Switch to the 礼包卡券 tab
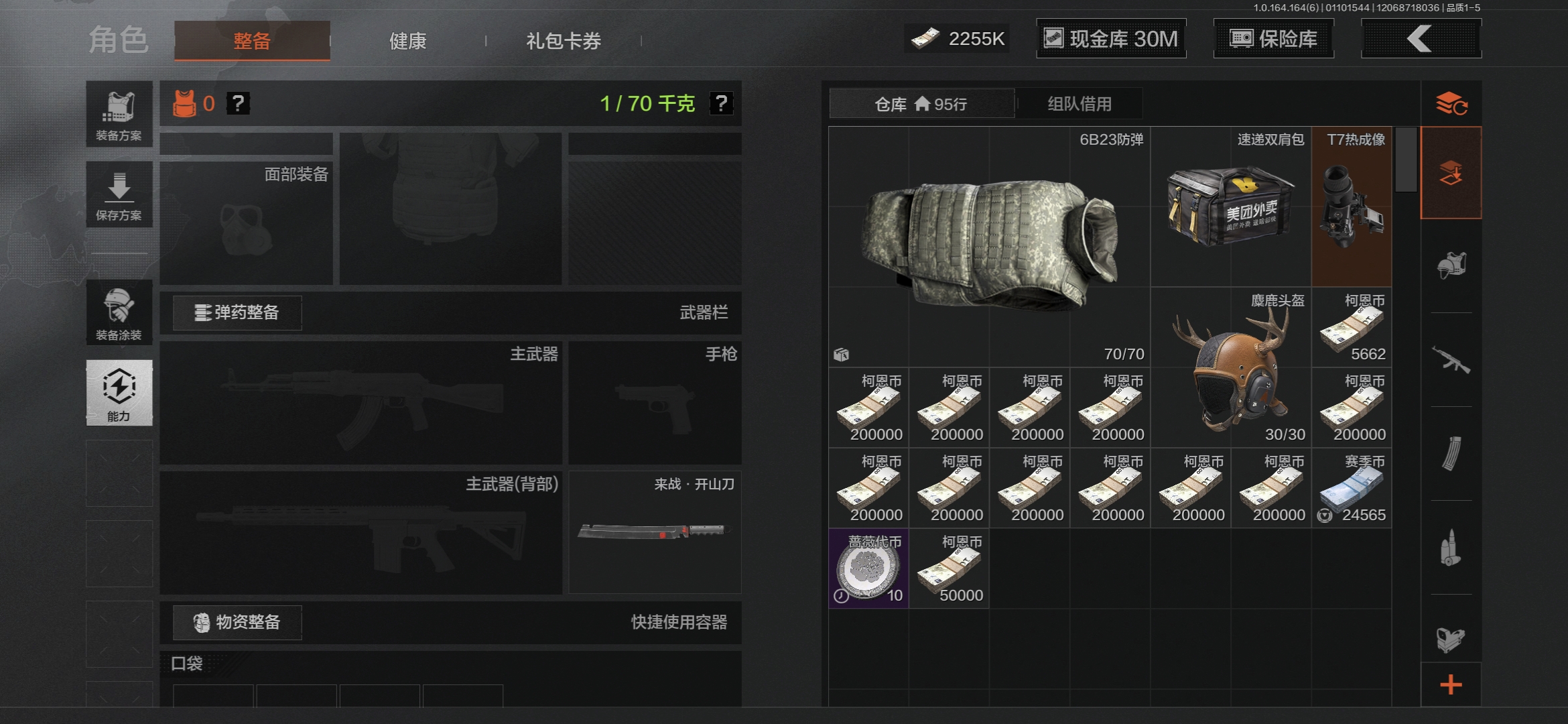The image size is (1568, 724). pyautogui.click(x=564, y=41)
